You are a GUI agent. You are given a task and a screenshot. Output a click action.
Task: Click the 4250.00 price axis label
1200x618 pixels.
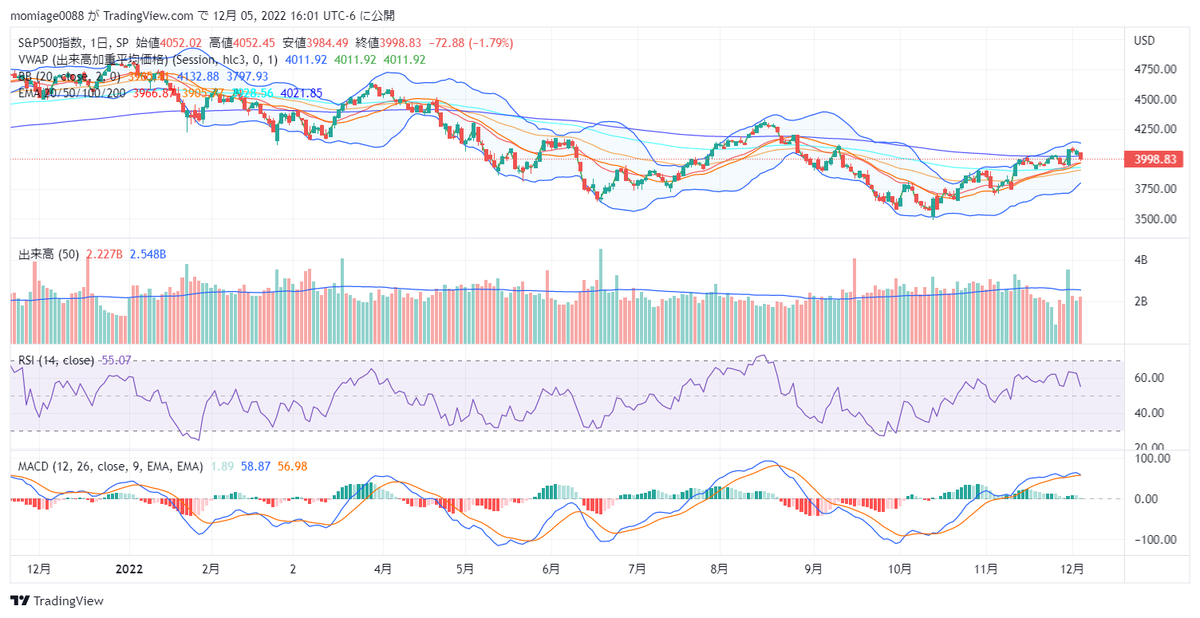coord(1153,129)
